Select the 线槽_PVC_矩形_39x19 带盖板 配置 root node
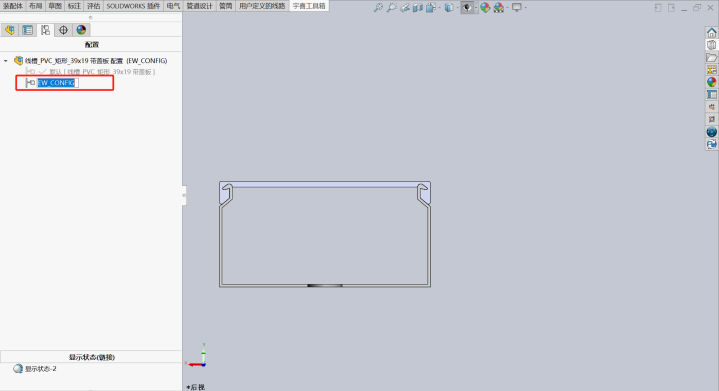This screenshot has width=719, height=391. [x=96, y=61]
